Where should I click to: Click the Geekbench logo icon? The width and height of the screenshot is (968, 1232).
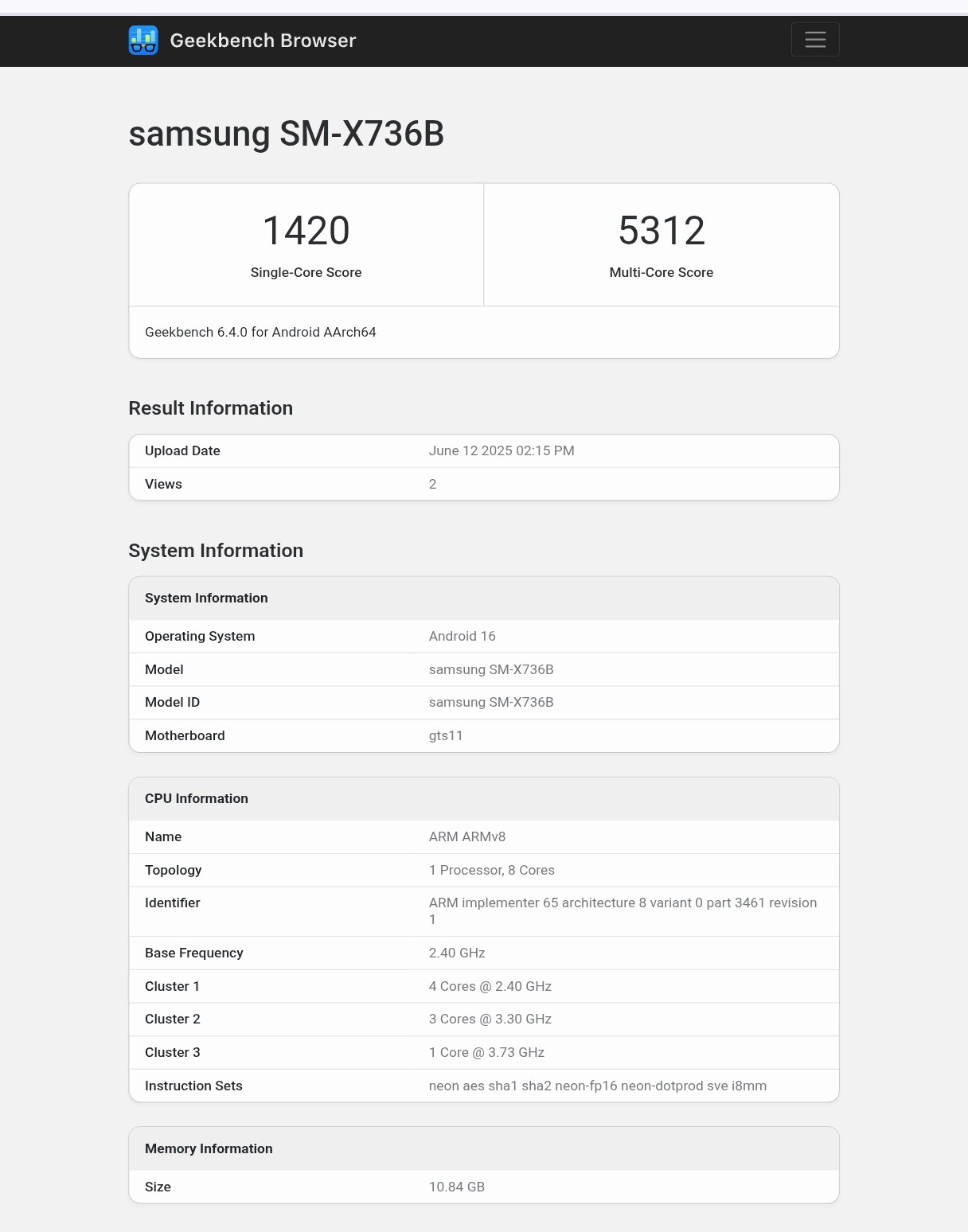143,41
